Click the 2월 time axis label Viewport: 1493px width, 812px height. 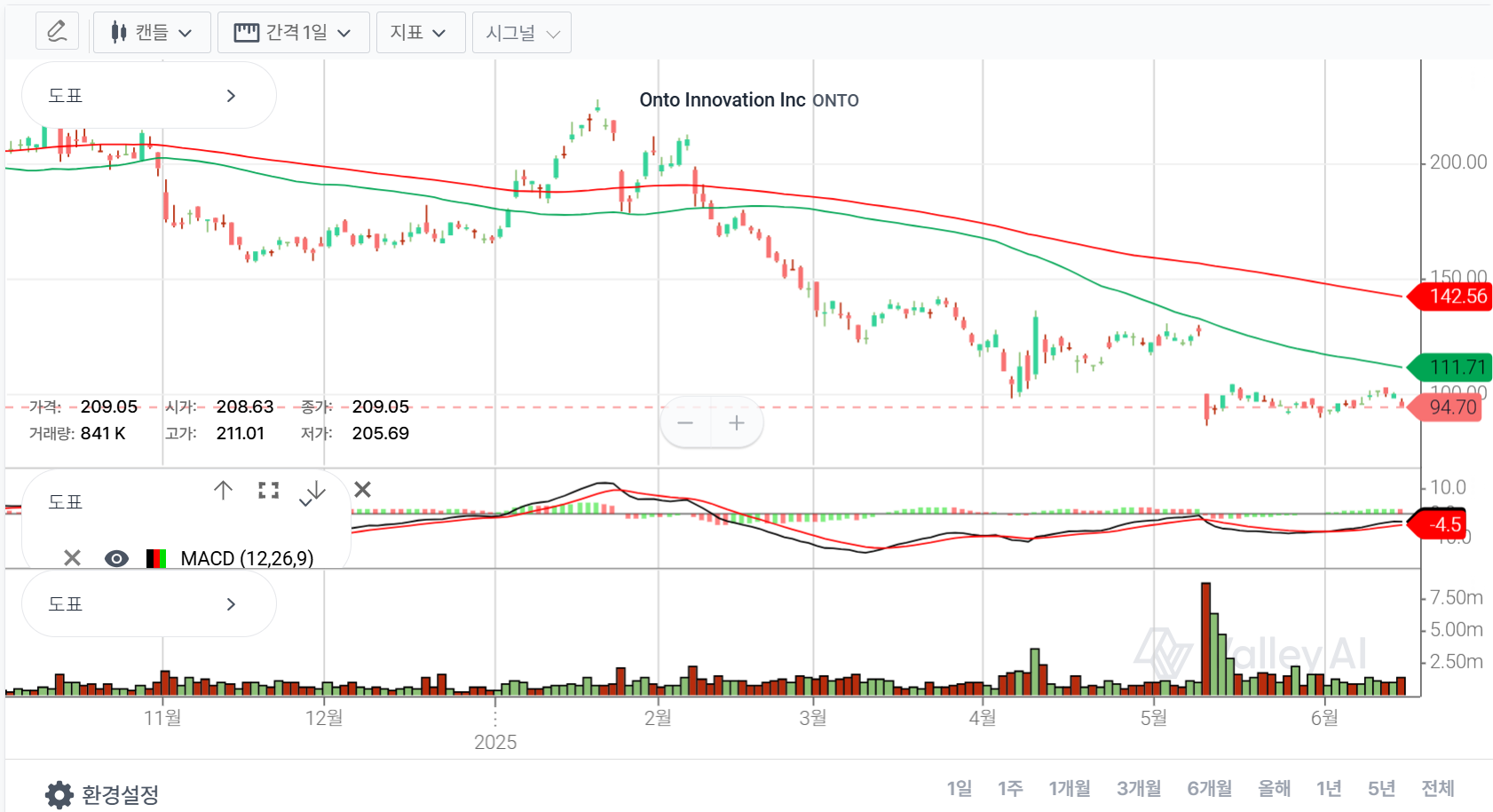pyautogui.click(x=658, y=717)
